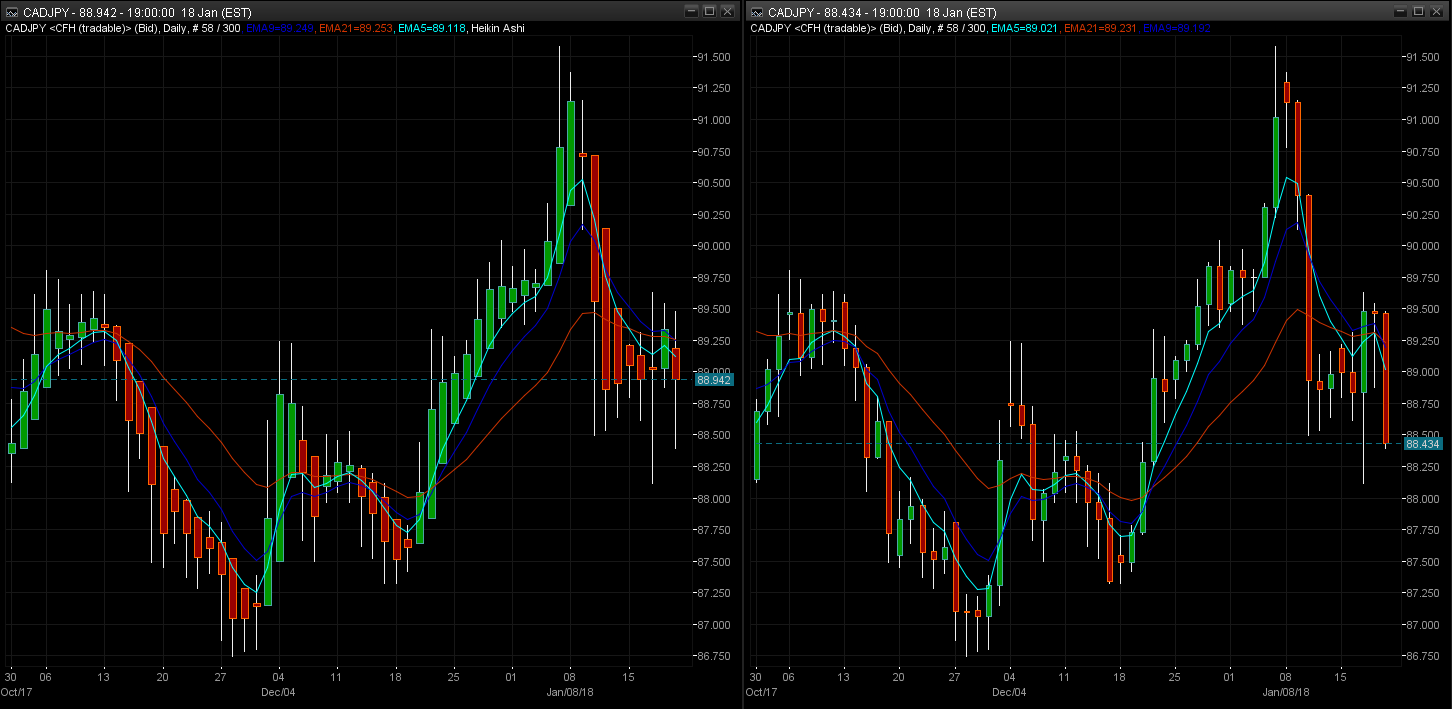This screenshot has height=709, width=1452.
Task: Click the left CADJPY chart window icon
Action: 13,11
